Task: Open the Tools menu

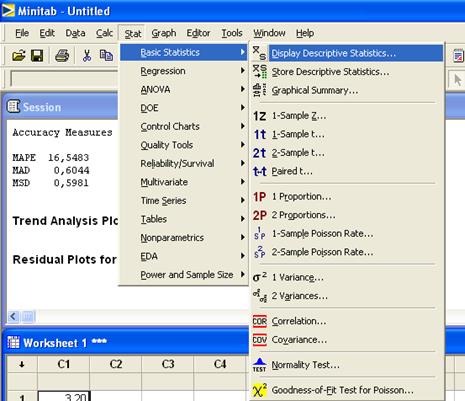Action: (x=232, y=33)
